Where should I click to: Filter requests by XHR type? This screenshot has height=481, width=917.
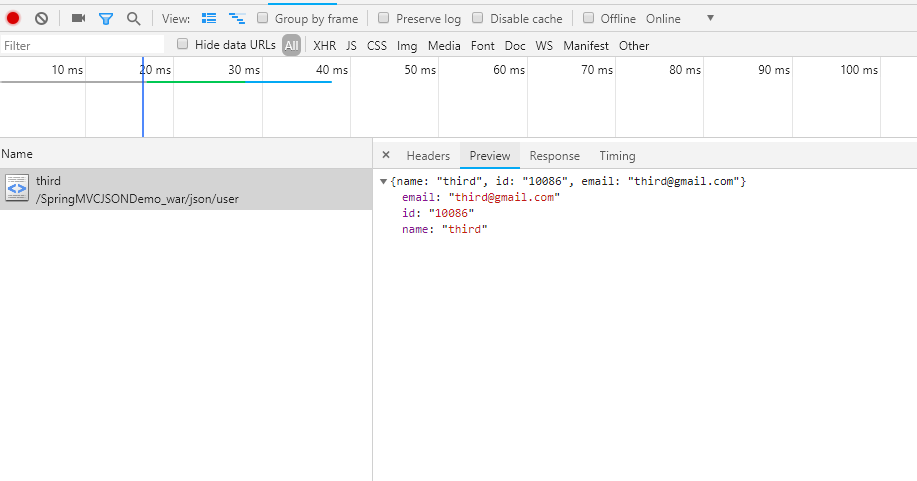[324, 45]
